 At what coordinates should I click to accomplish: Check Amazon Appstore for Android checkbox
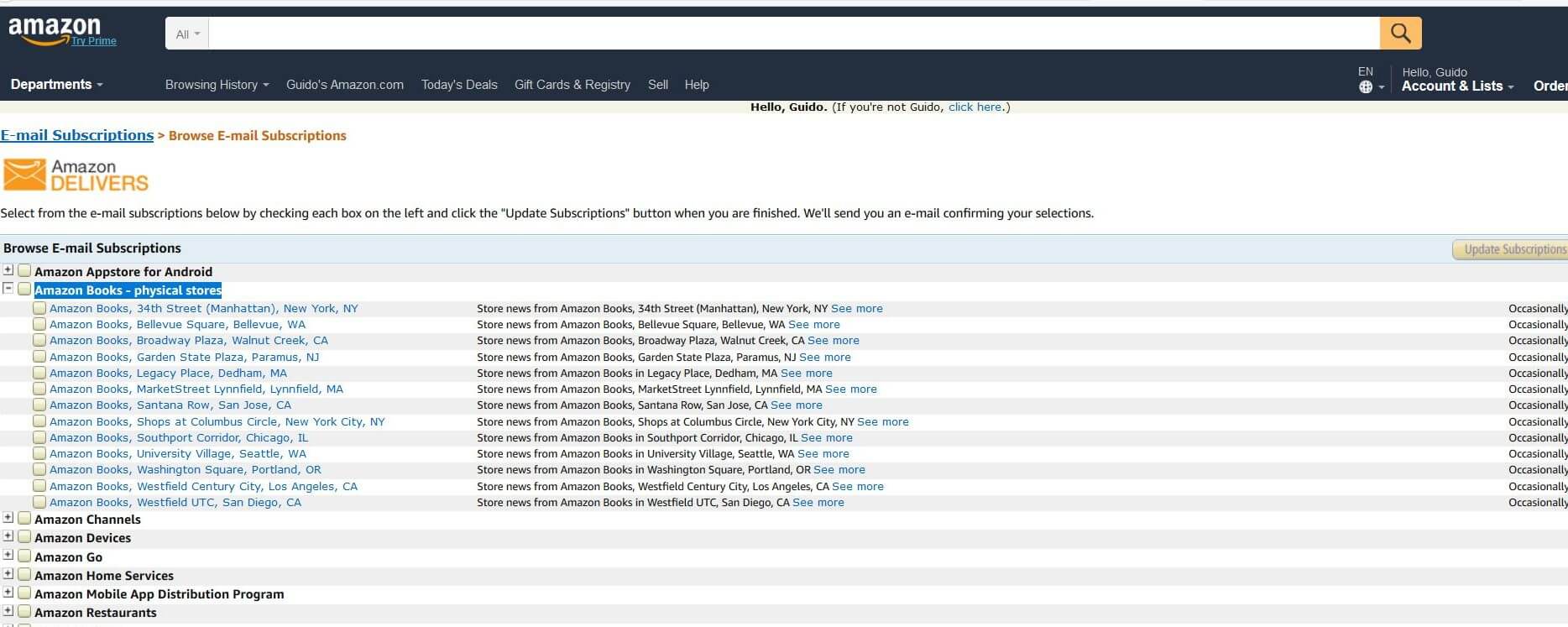(24, 270)
